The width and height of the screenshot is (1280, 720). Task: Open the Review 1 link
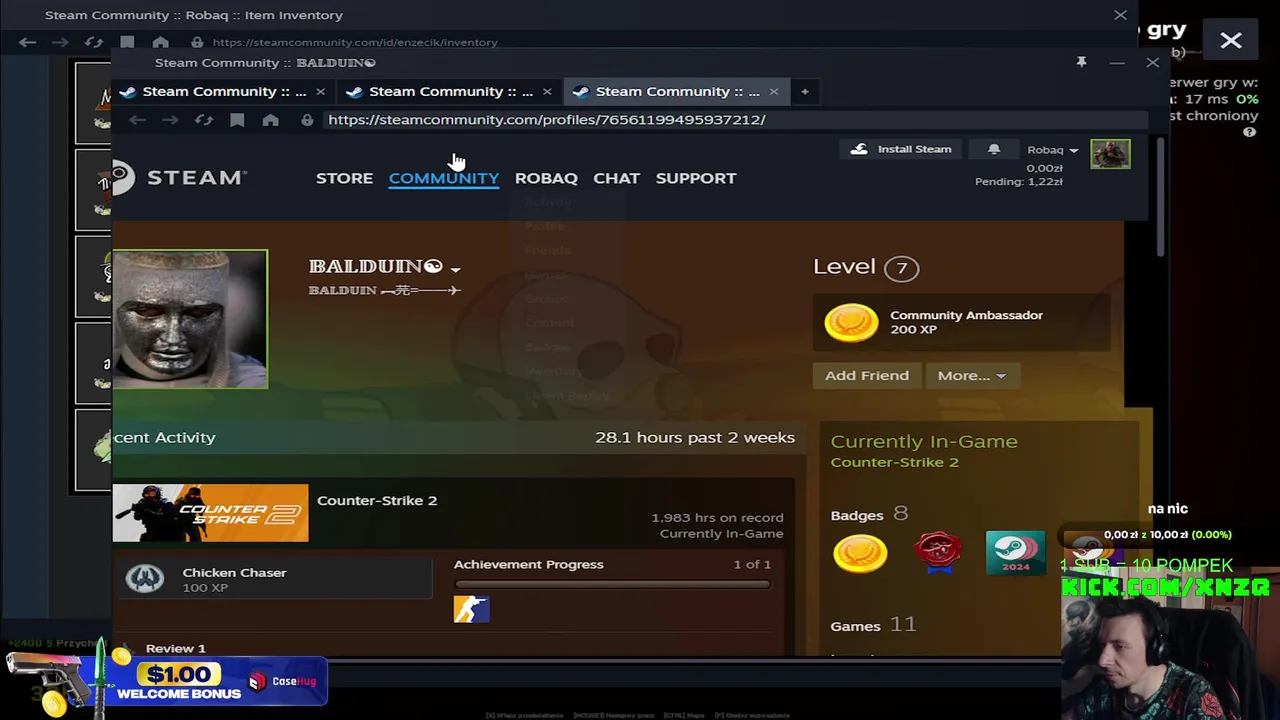coord(176,648)
